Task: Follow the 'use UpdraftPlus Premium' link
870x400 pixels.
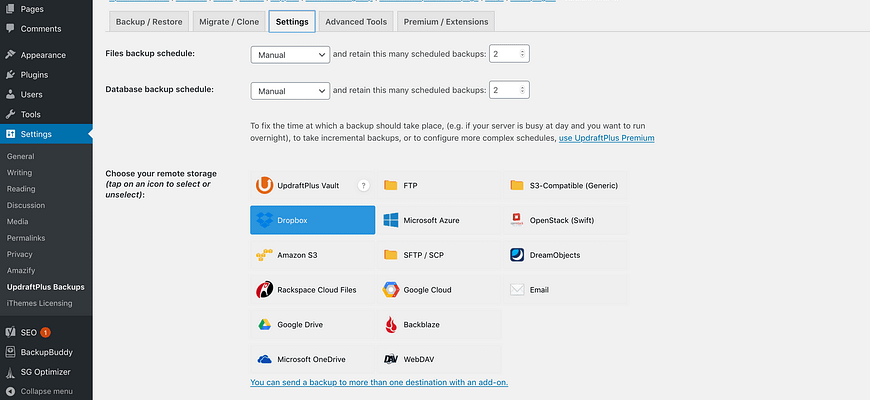Action: click(x=606, y=138)
